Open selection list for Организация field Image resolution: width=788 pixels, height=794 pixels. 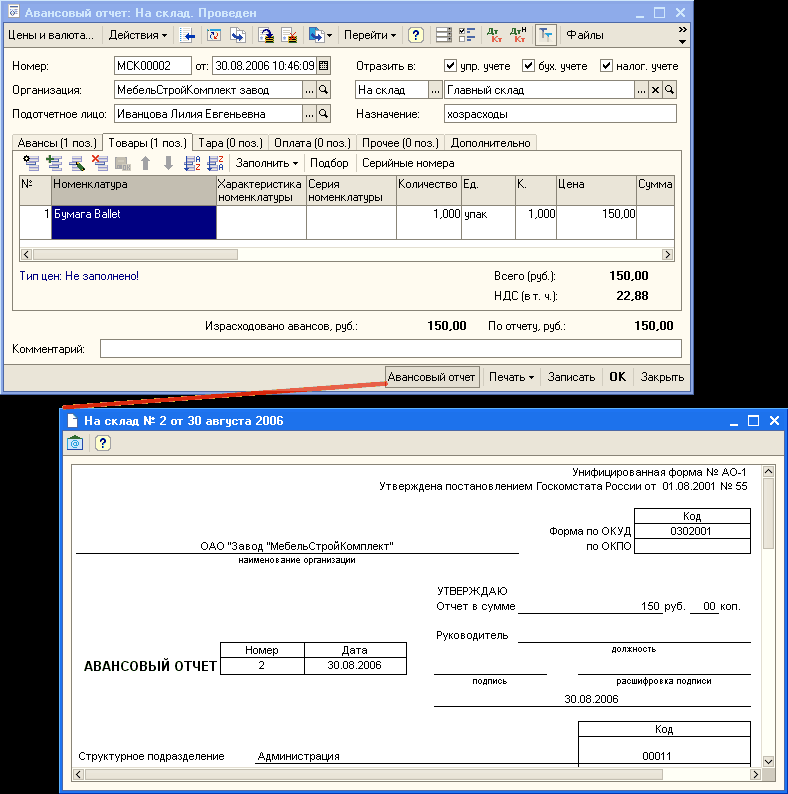[x=309, y=90]
